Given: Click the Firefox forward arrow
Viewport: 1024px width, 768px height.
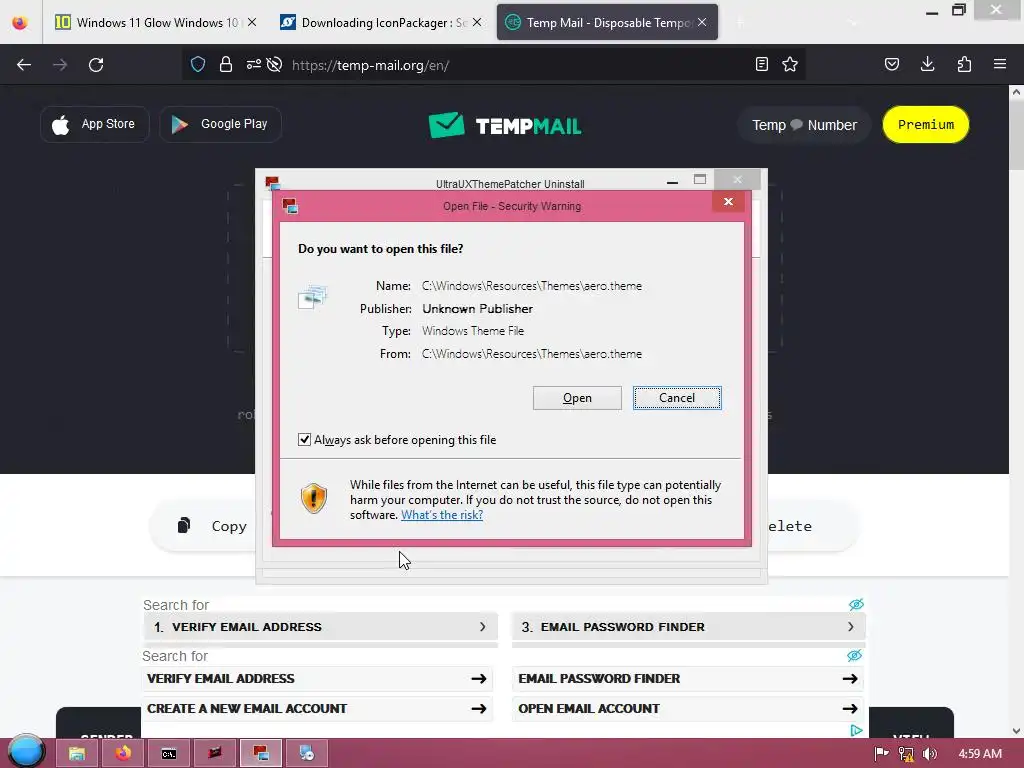Looking at the screenshot, I should point(60,65).
